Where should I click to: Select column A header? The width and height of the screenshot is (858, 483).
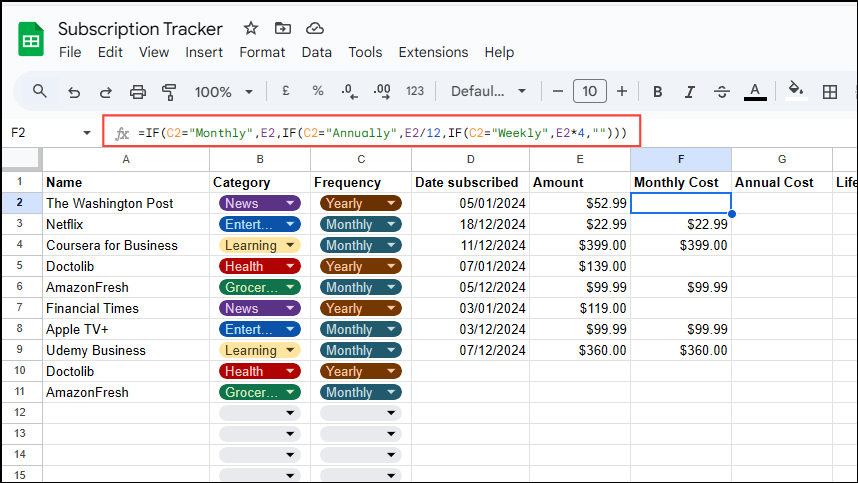(x=126, y=159)
